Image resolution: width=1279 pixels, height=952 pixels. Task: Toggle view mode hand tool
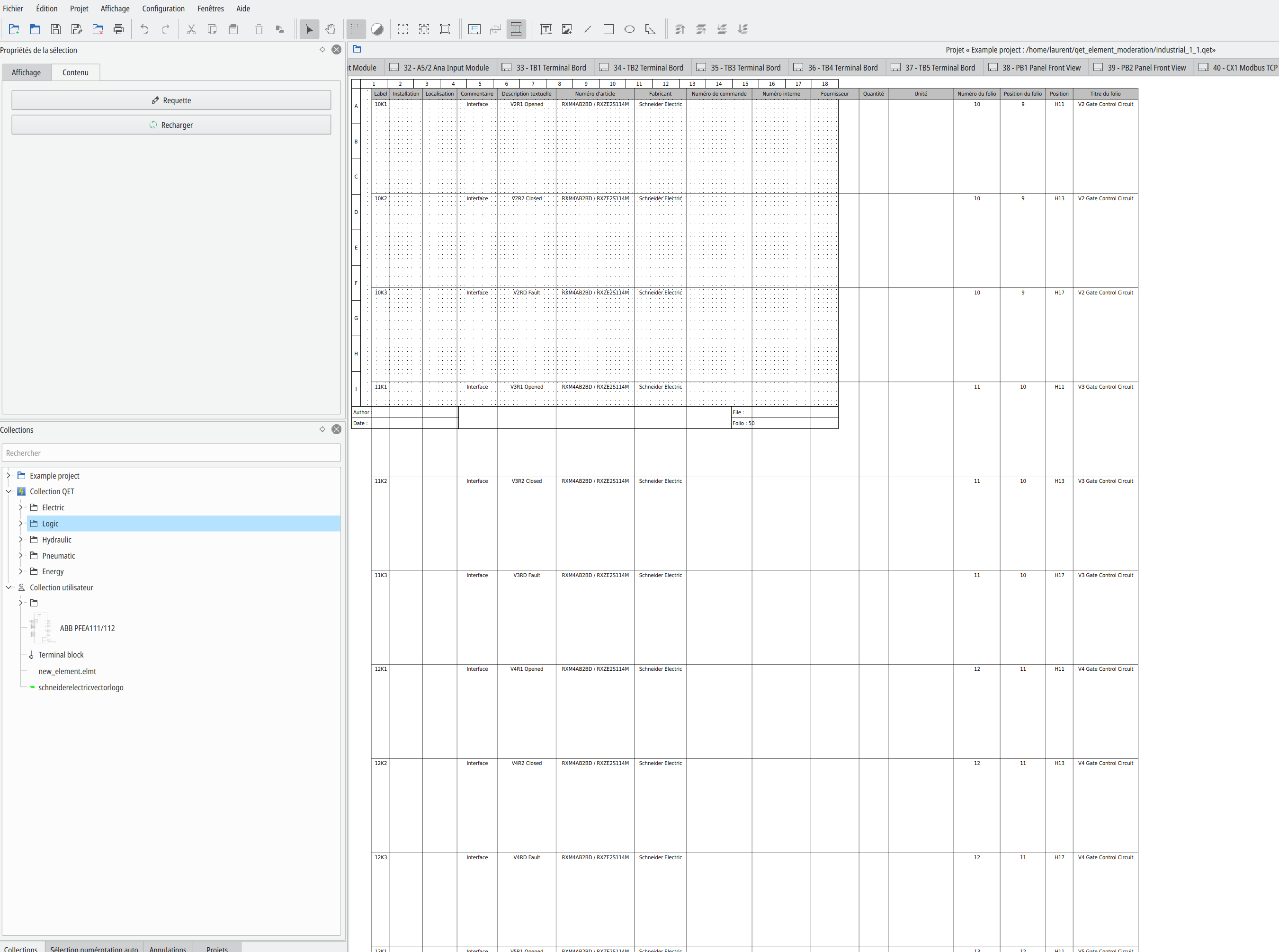click(330, 29)
